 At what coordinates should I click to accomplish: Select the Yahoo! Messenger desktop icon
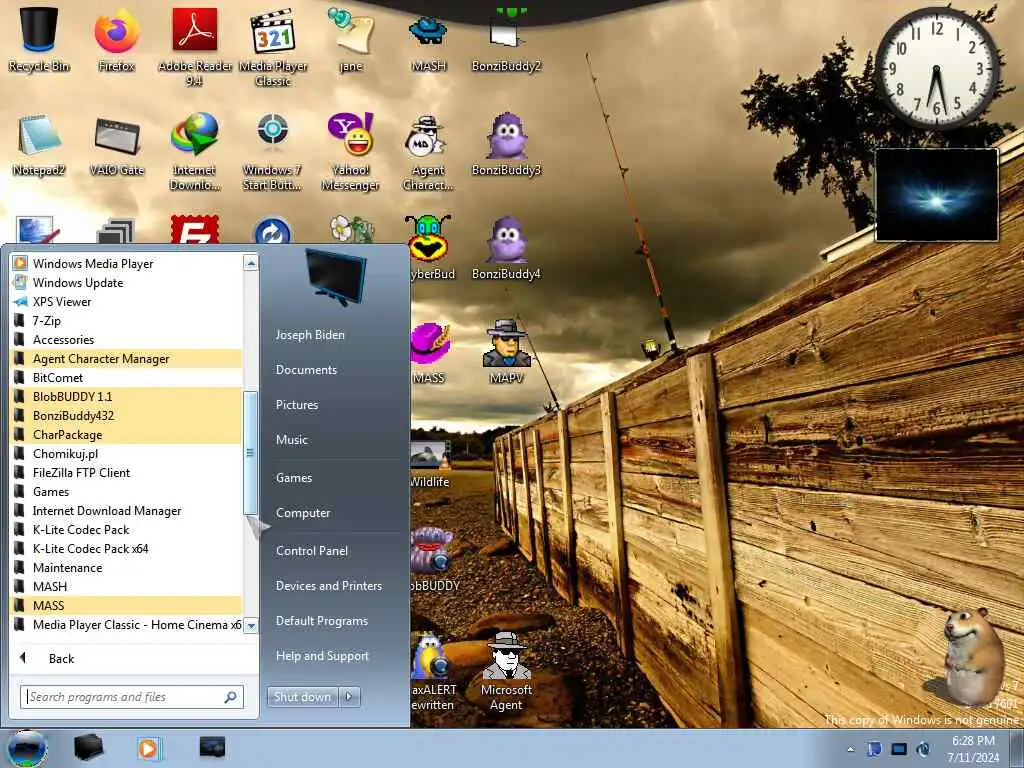[351, 152]
